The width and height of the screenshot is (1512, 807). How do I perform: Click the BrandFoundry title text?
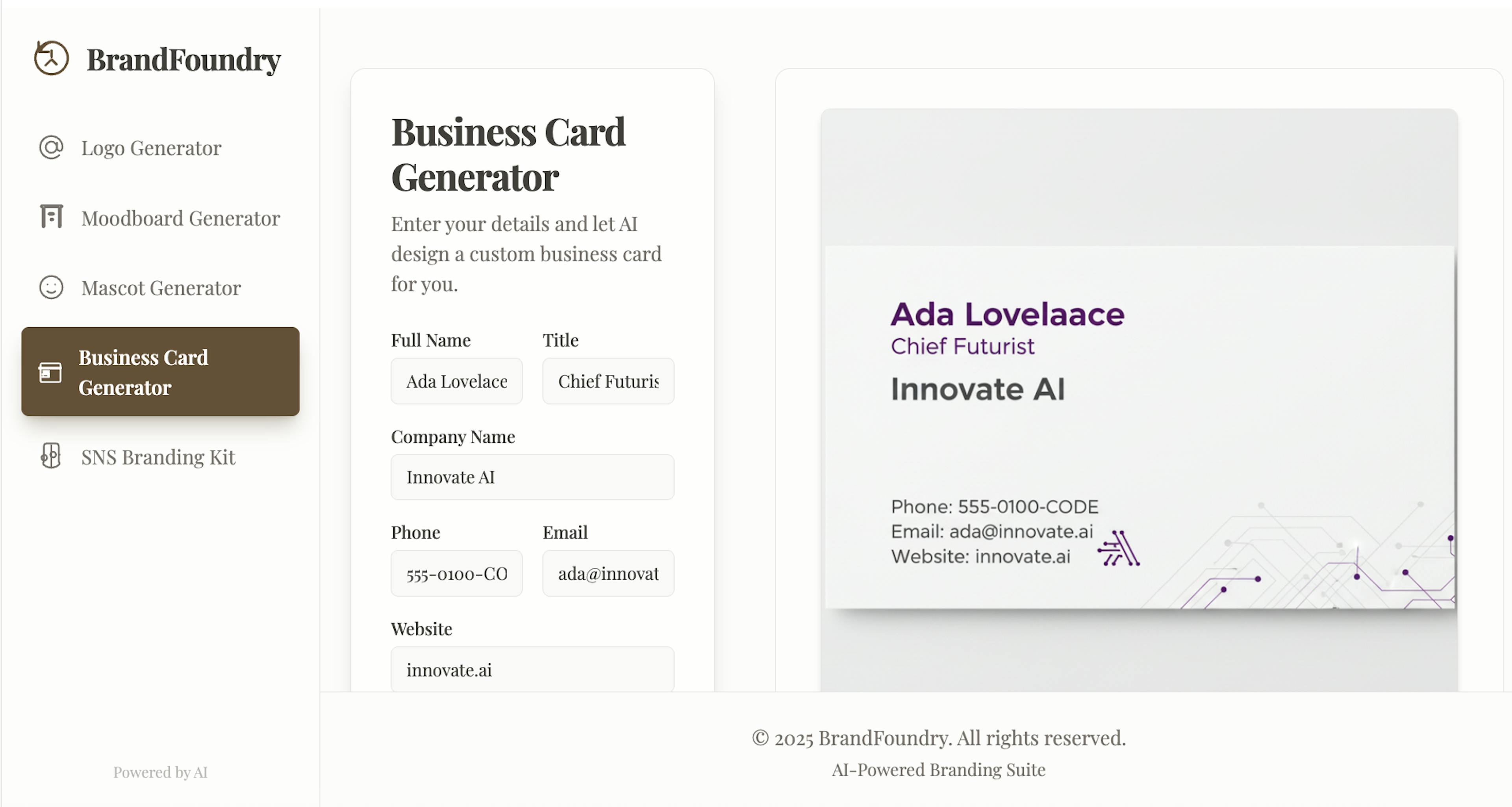[184, 59]
